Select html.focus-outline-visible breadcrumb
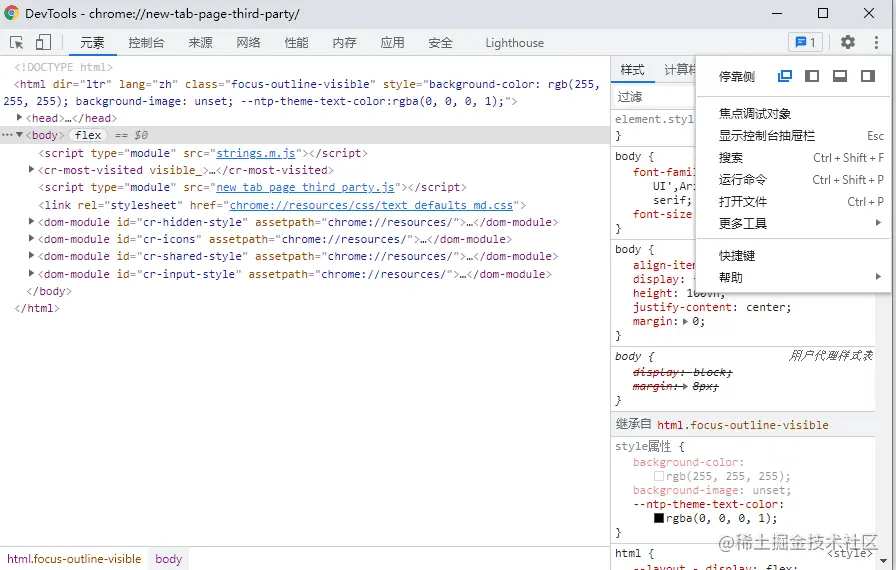 click(x=74, y=559)
